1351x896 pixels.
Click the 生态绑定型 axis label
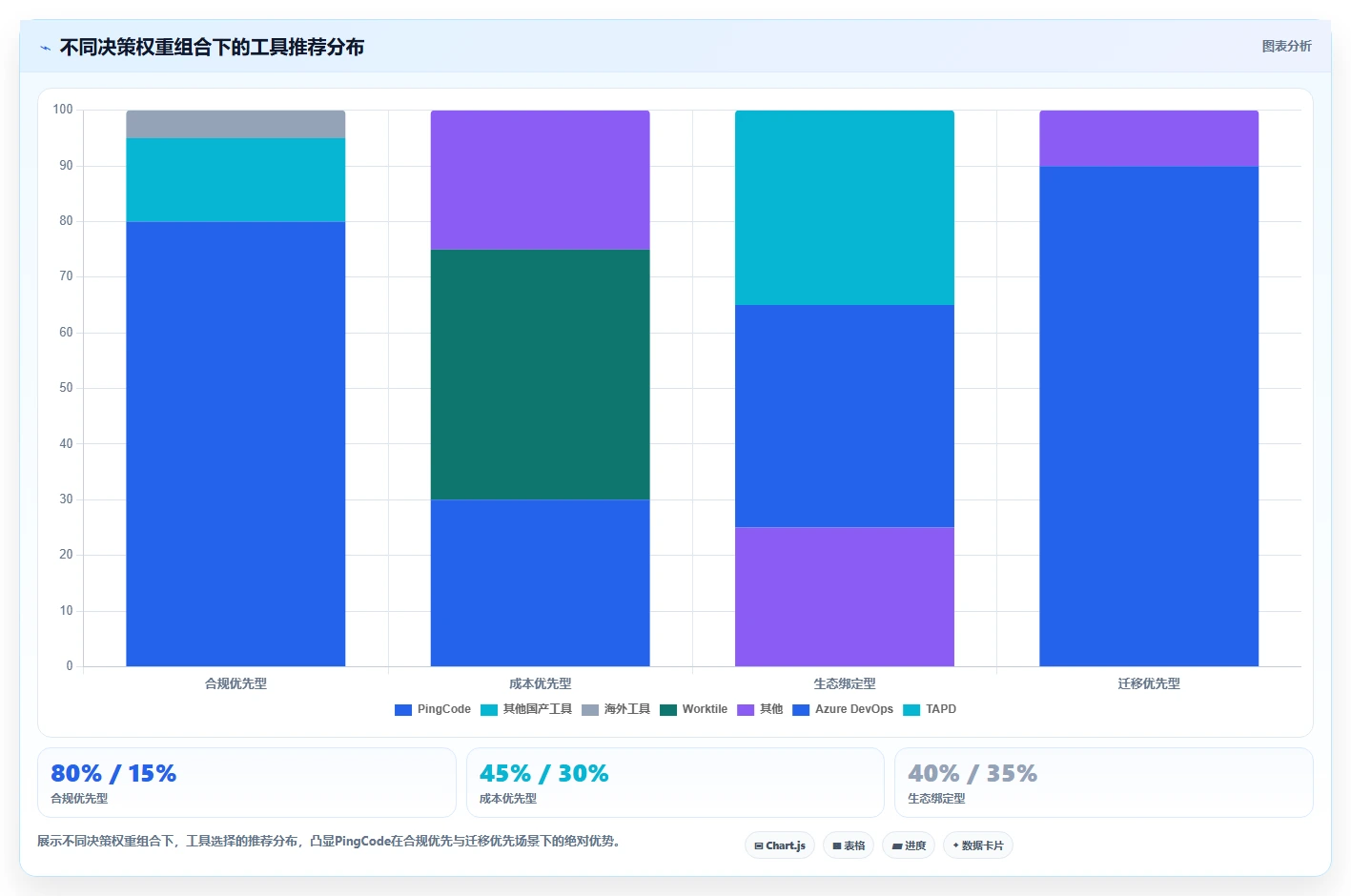(845, 683)
